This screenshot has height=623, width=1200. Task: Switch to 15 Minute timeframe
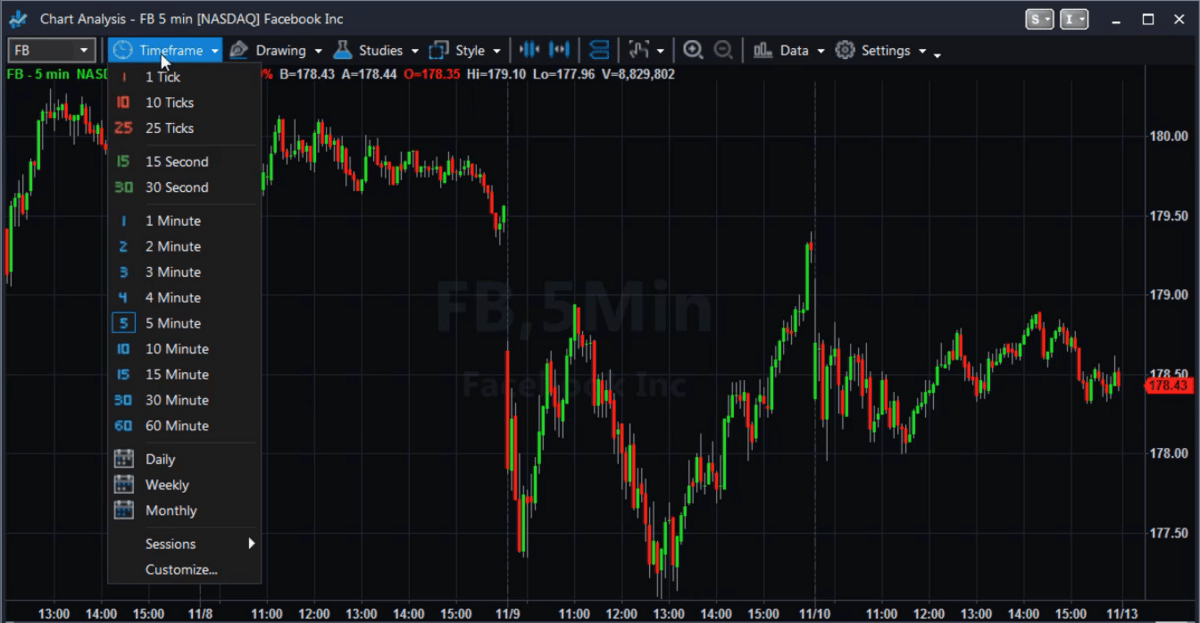tap(184, 374)
